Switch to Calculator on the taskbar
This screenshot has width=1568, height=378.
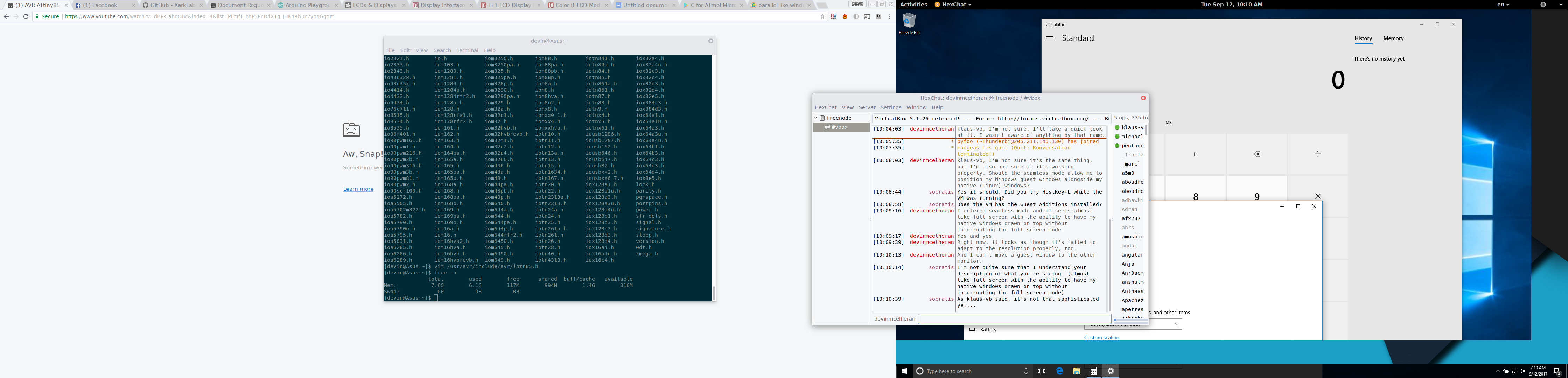[1093, 371]
